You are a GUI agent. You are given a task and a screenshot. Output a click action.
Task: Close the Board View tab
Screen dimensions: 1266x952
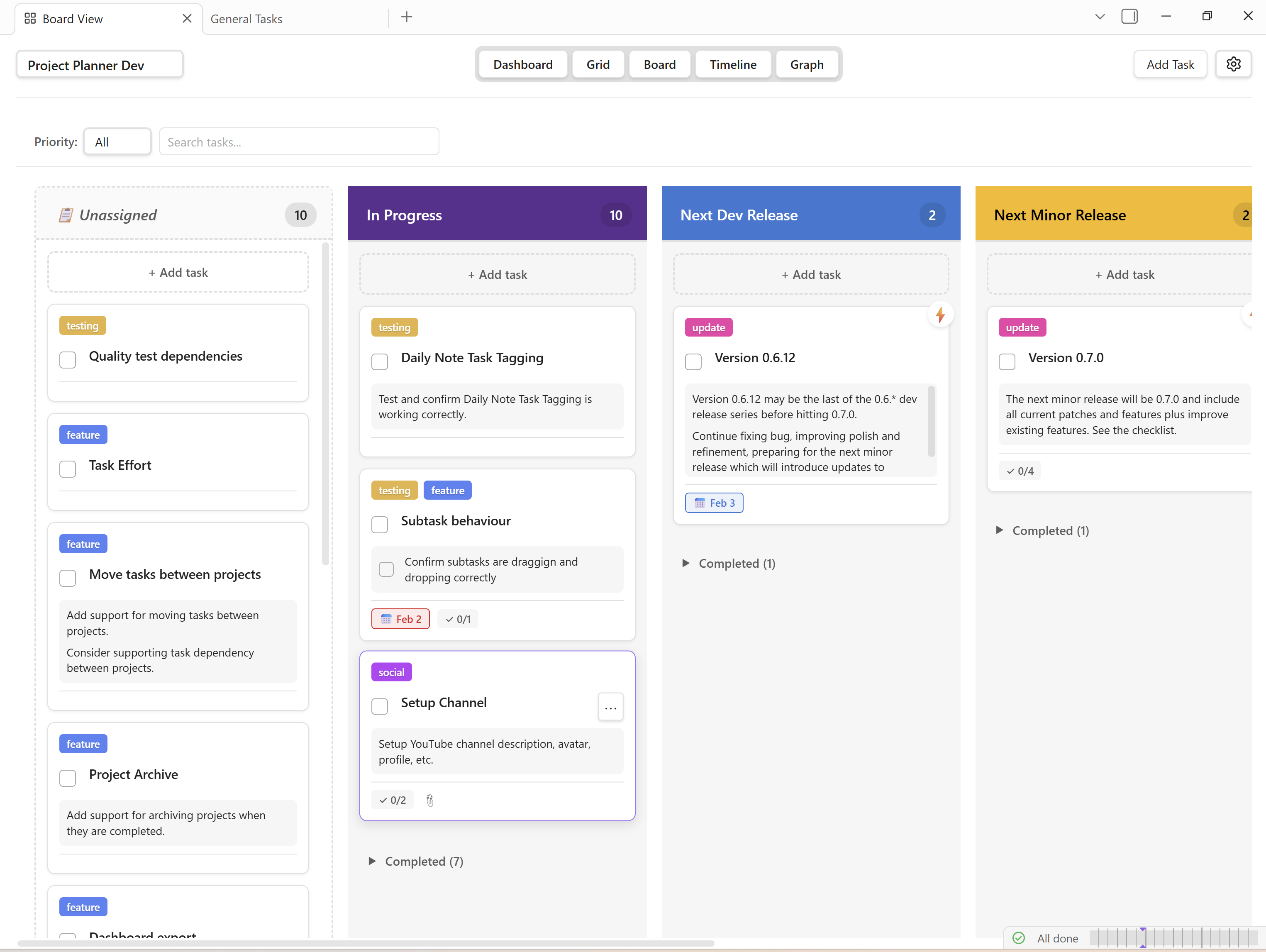click(x=187, y=18)
